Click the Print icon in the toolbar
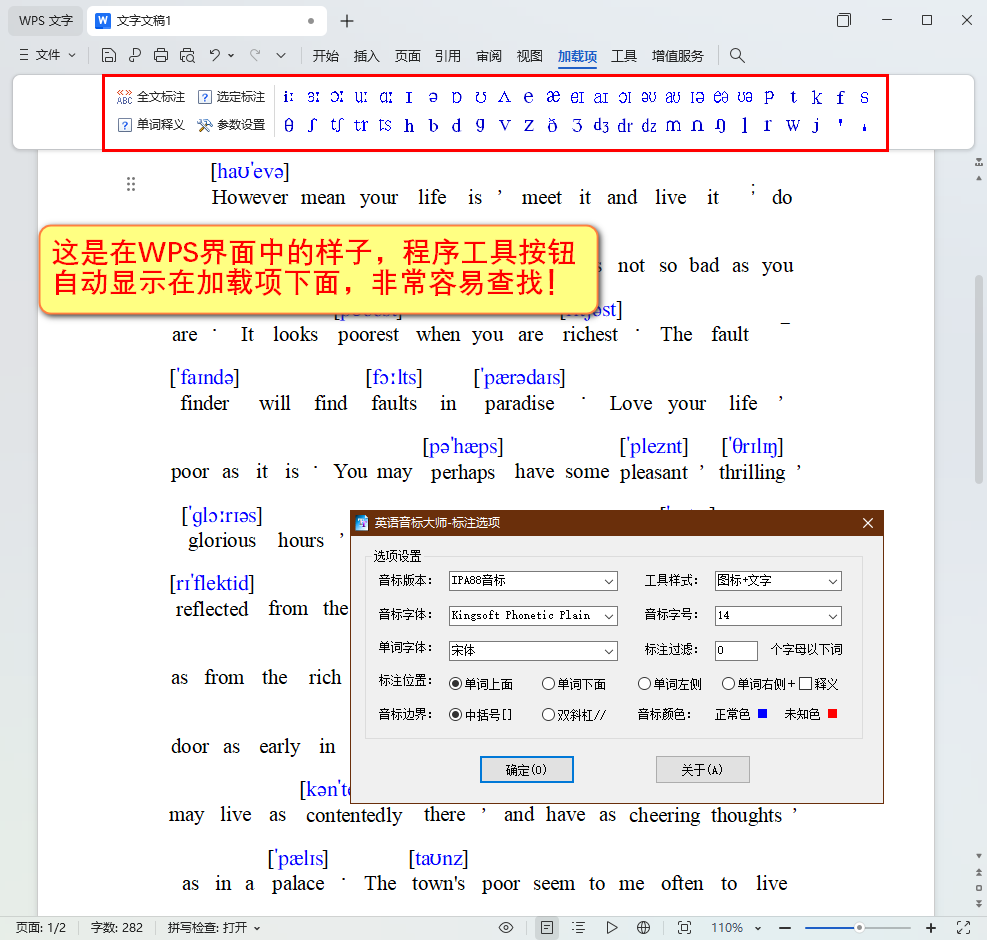This screenshot has width=987, height=940. pyautogui.click(x=161, y=55)
